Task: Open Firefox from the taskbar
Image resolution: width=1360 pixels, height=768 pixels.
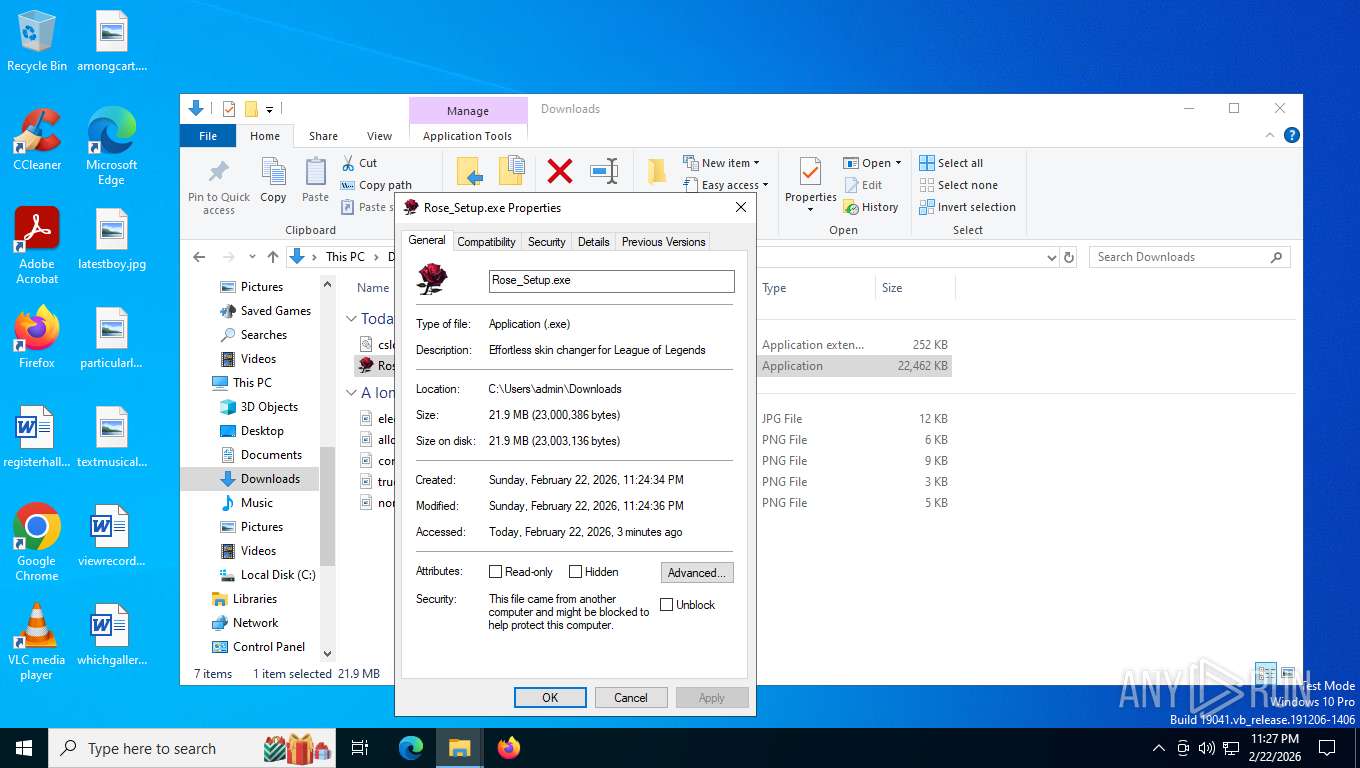Action: 509,748
